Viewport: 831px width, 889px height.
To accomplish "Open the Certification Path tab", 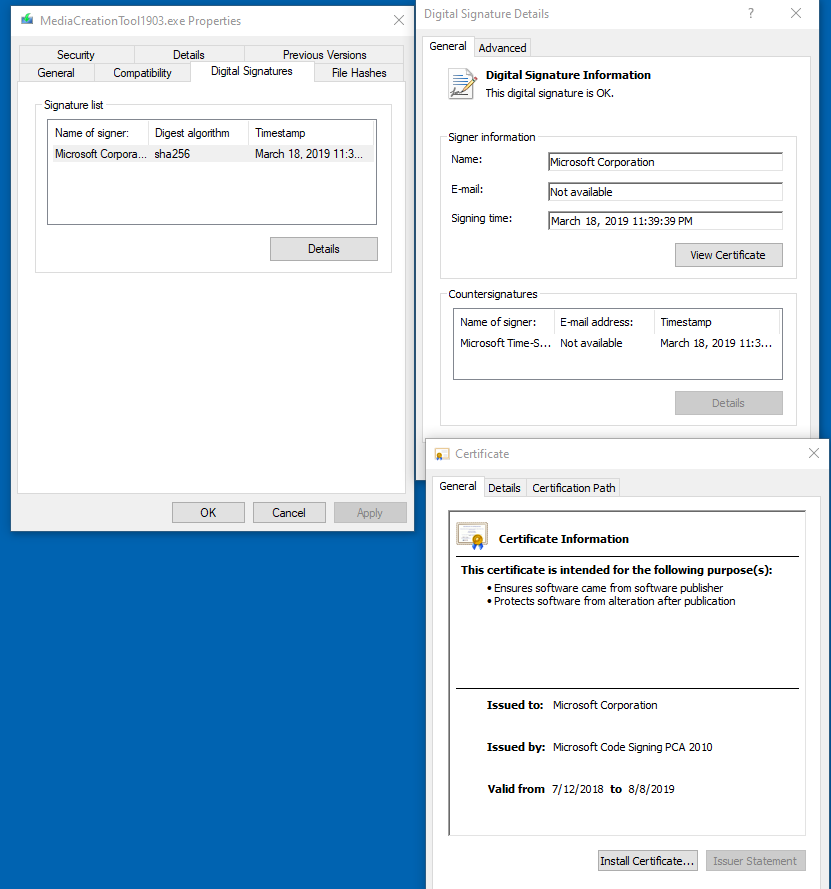I will tap(574, 488).
